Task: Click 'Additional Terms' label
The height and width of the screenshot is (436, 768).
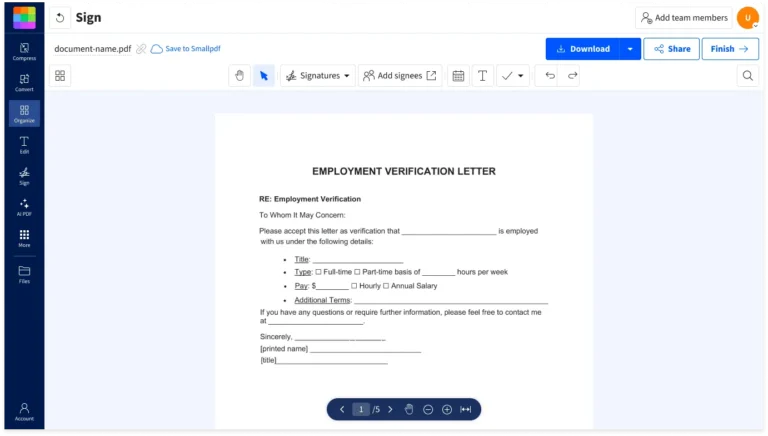Action: click(322, 300)
